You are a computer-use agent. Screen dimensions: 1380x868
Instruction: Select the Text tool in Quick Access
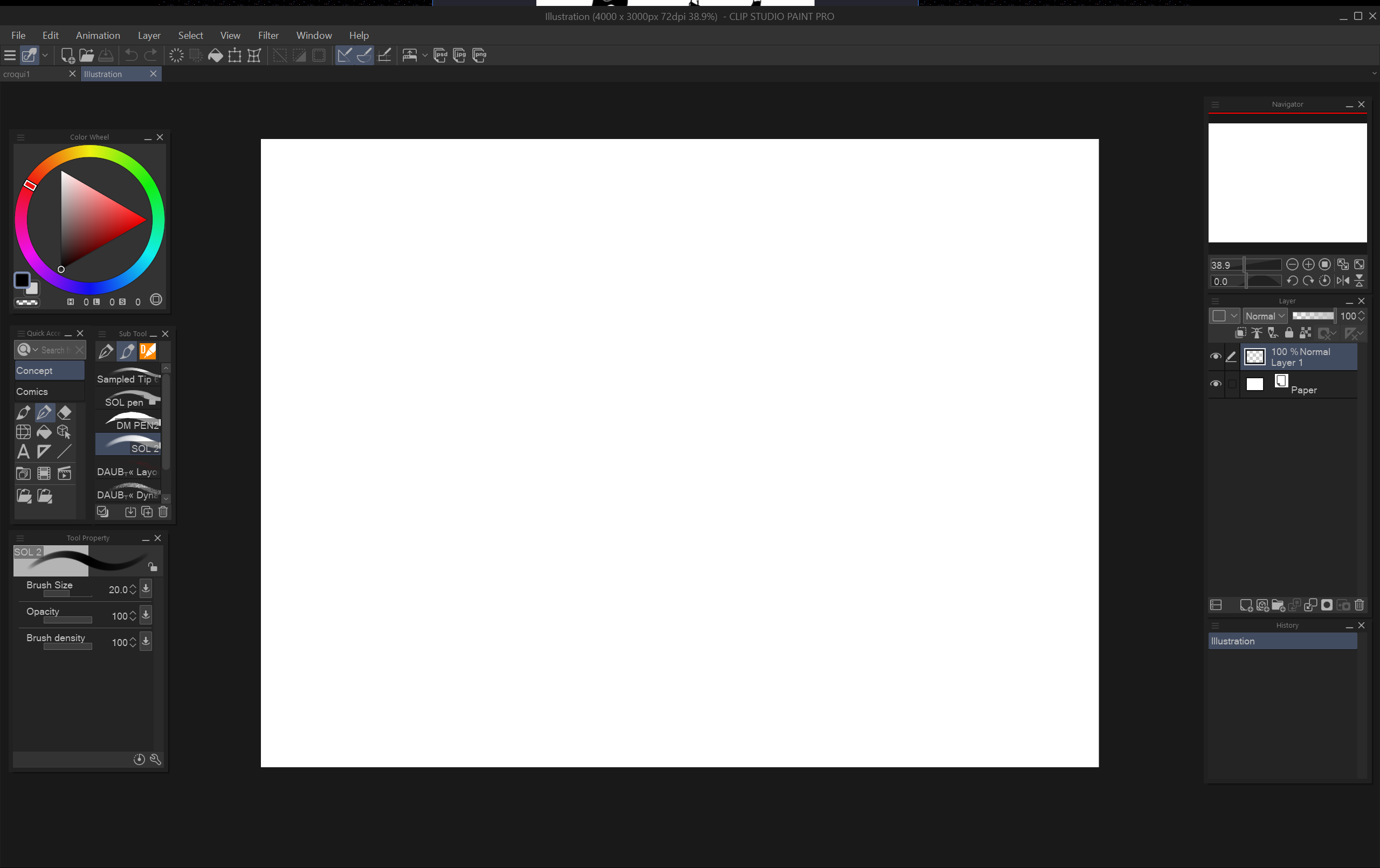[x=23, y=452]
